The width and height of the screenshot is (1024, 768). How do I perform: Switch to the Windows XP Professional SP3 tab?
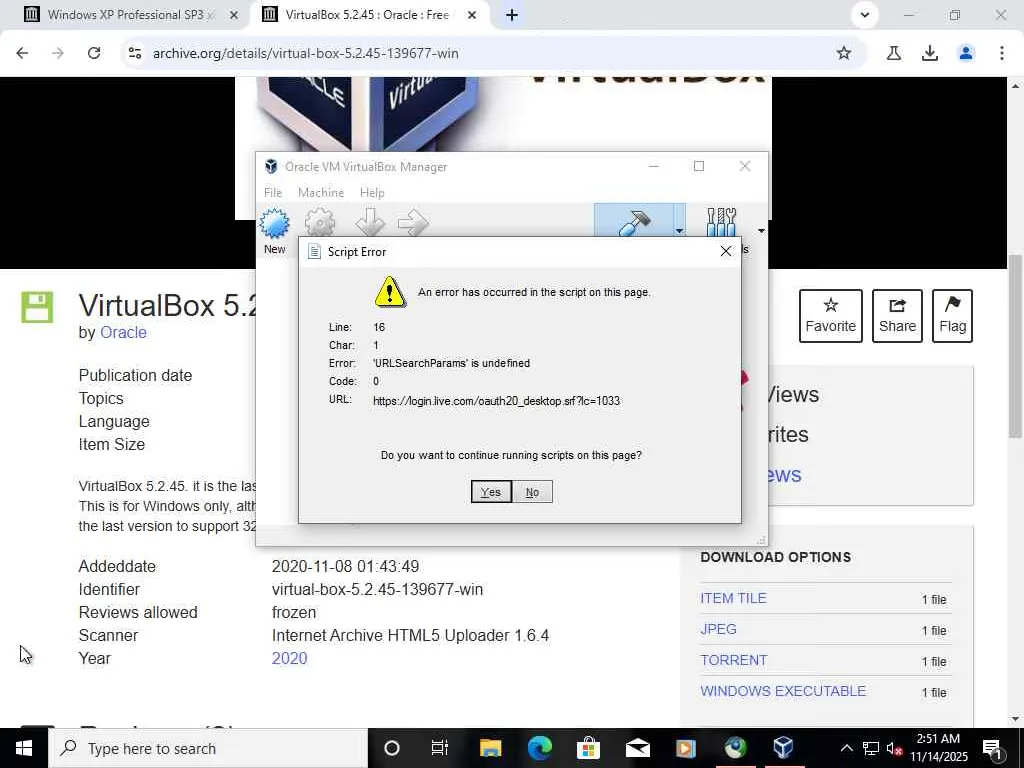click(124, 14)
